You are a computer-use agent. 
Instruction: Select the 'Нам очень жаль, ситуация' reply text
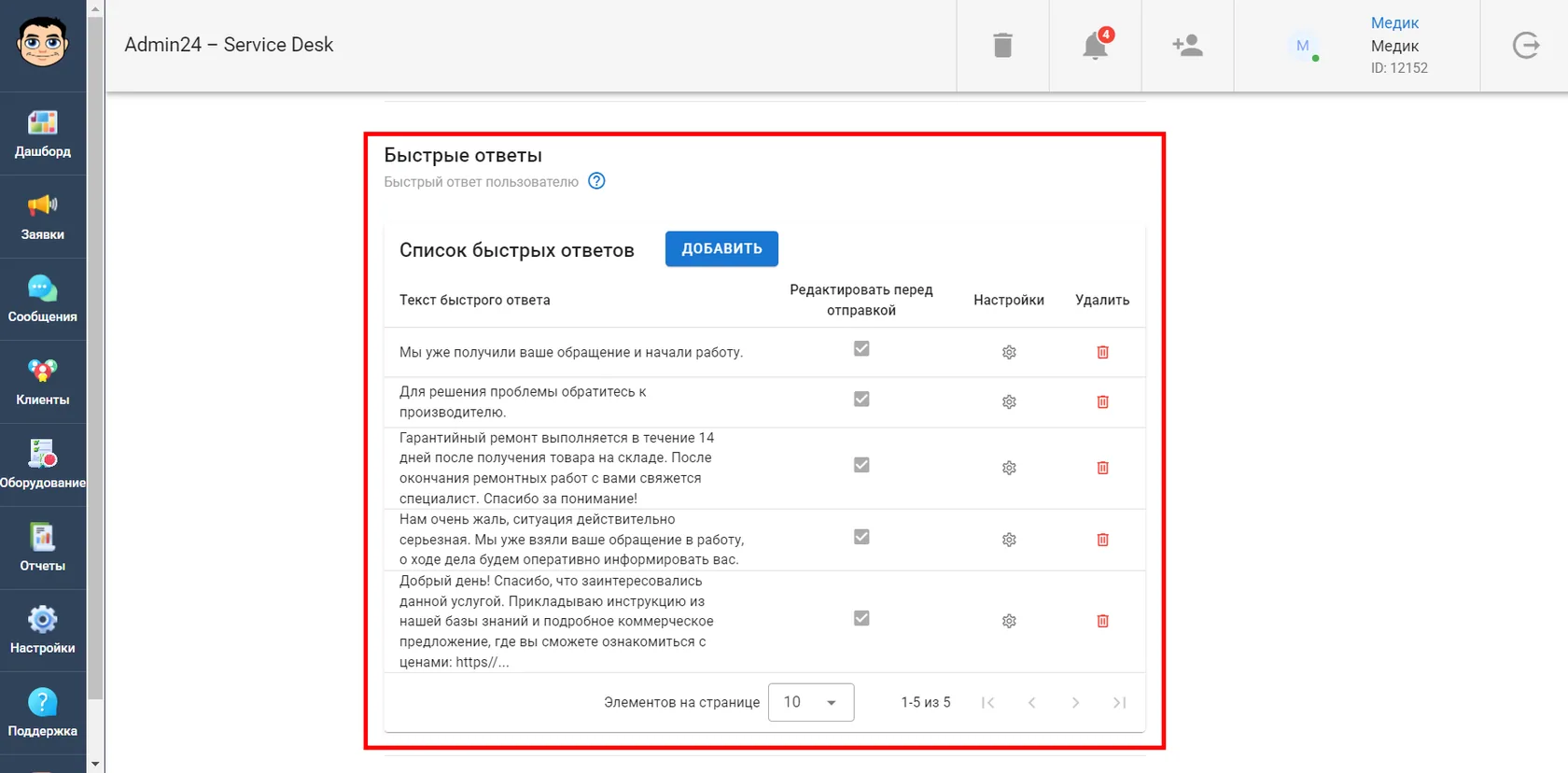point(572,540)
